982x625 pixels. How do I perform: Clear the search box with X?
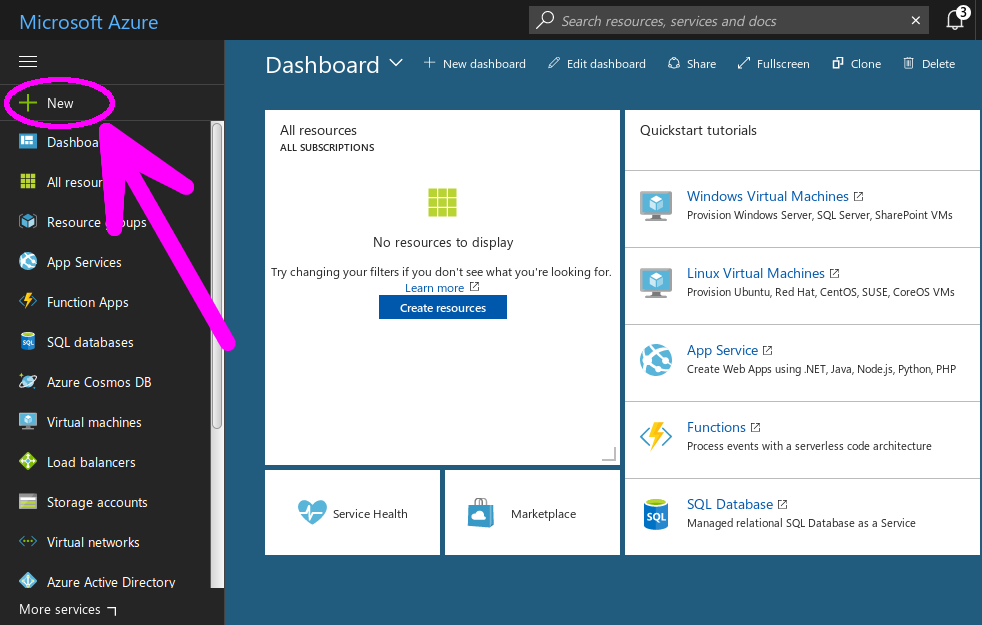(x=916, y=21)
